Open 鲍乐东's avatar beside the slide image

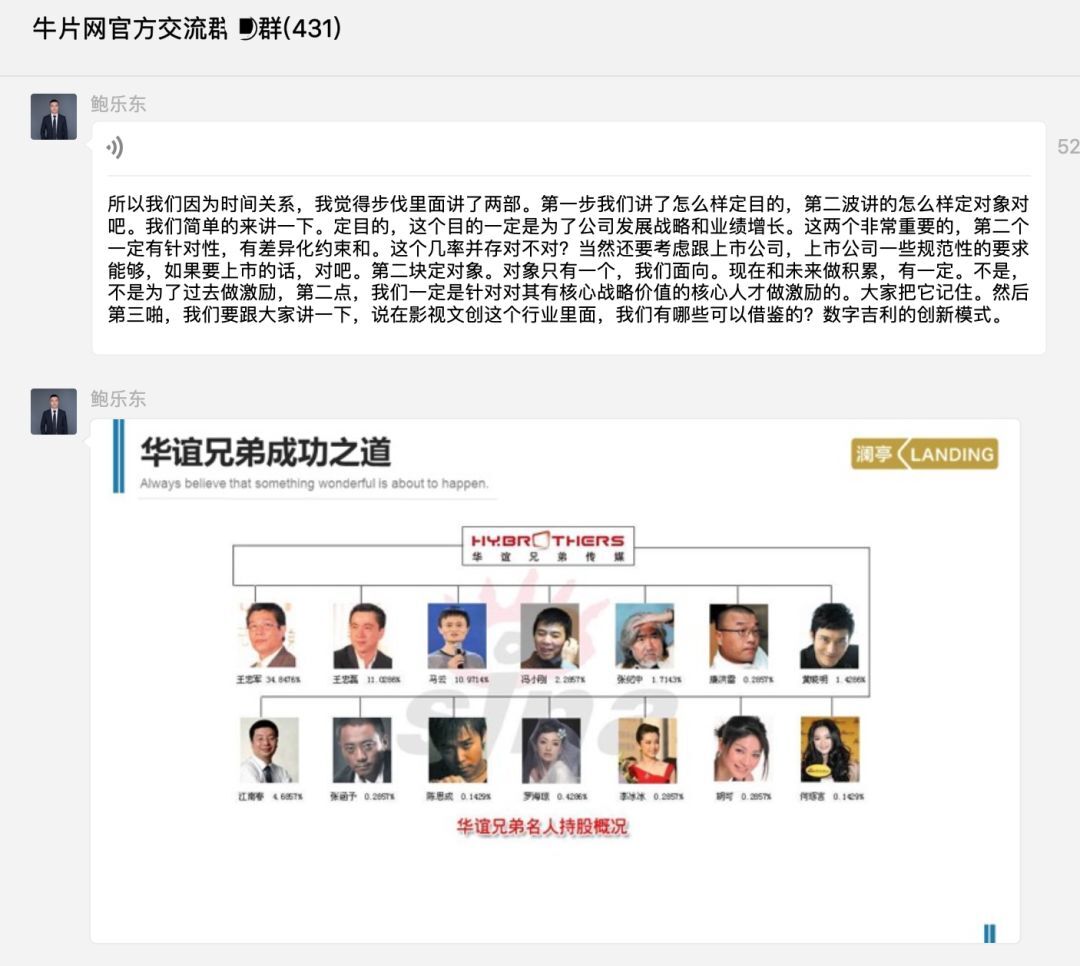click(54, 411)
